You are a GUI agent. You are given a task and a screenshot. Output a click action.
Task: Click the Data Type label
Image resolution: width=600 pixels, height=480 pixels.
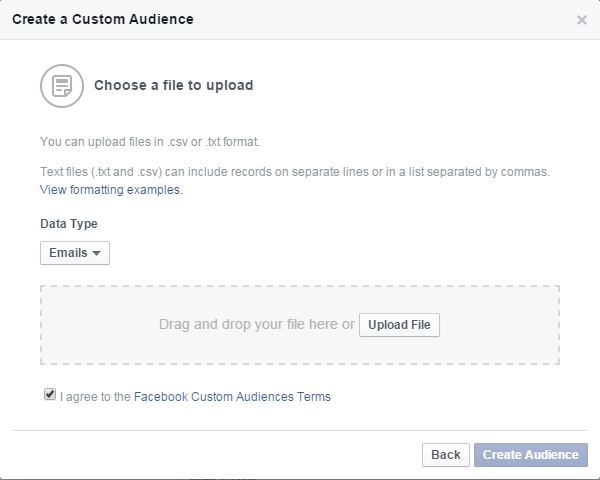click(69, 224)
